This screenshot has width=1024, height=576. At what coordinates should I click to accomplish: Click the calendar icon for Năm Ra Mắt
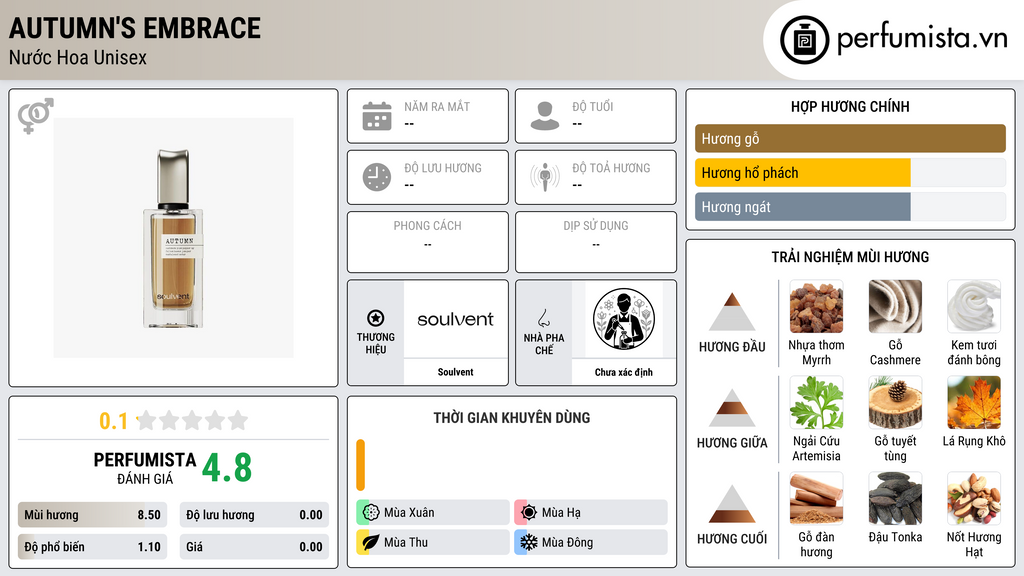tap(377, 116)
